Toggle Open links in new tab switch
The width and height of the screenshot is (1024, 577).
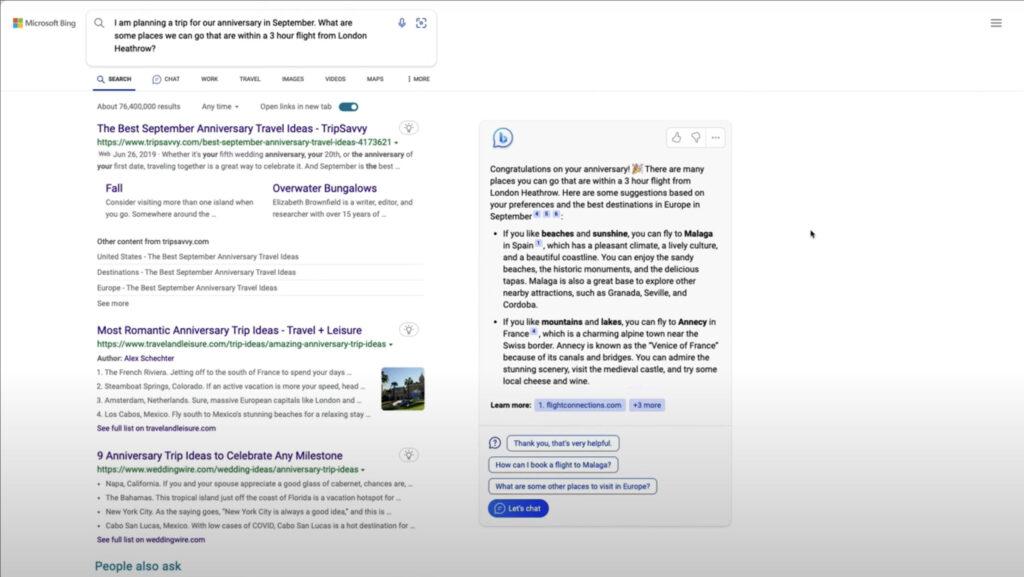[x=348, y=106]
